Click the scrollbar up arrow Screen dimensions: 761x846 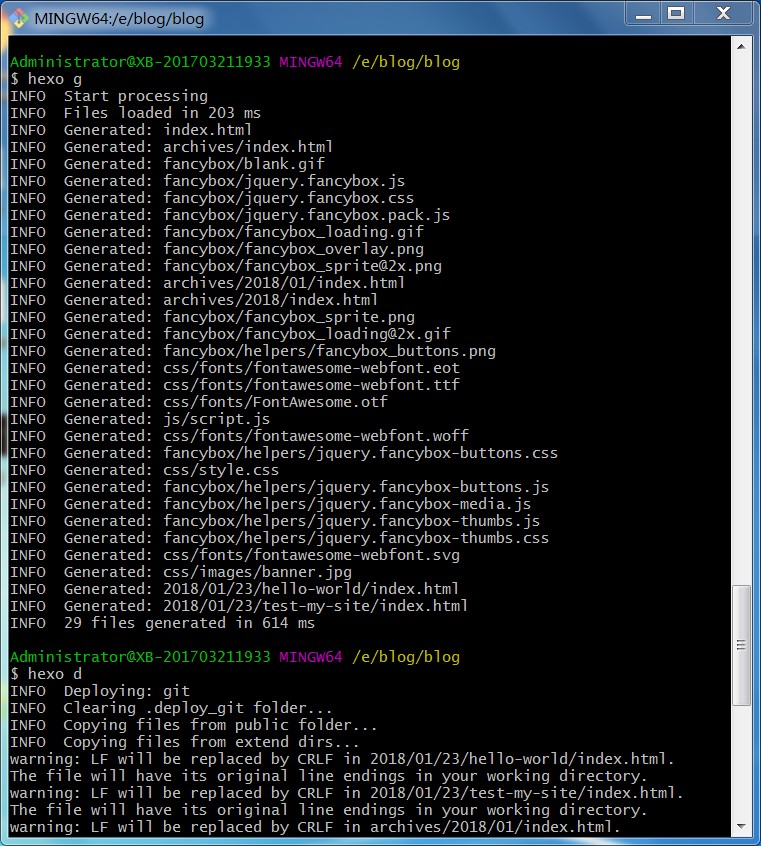point(741,47)
